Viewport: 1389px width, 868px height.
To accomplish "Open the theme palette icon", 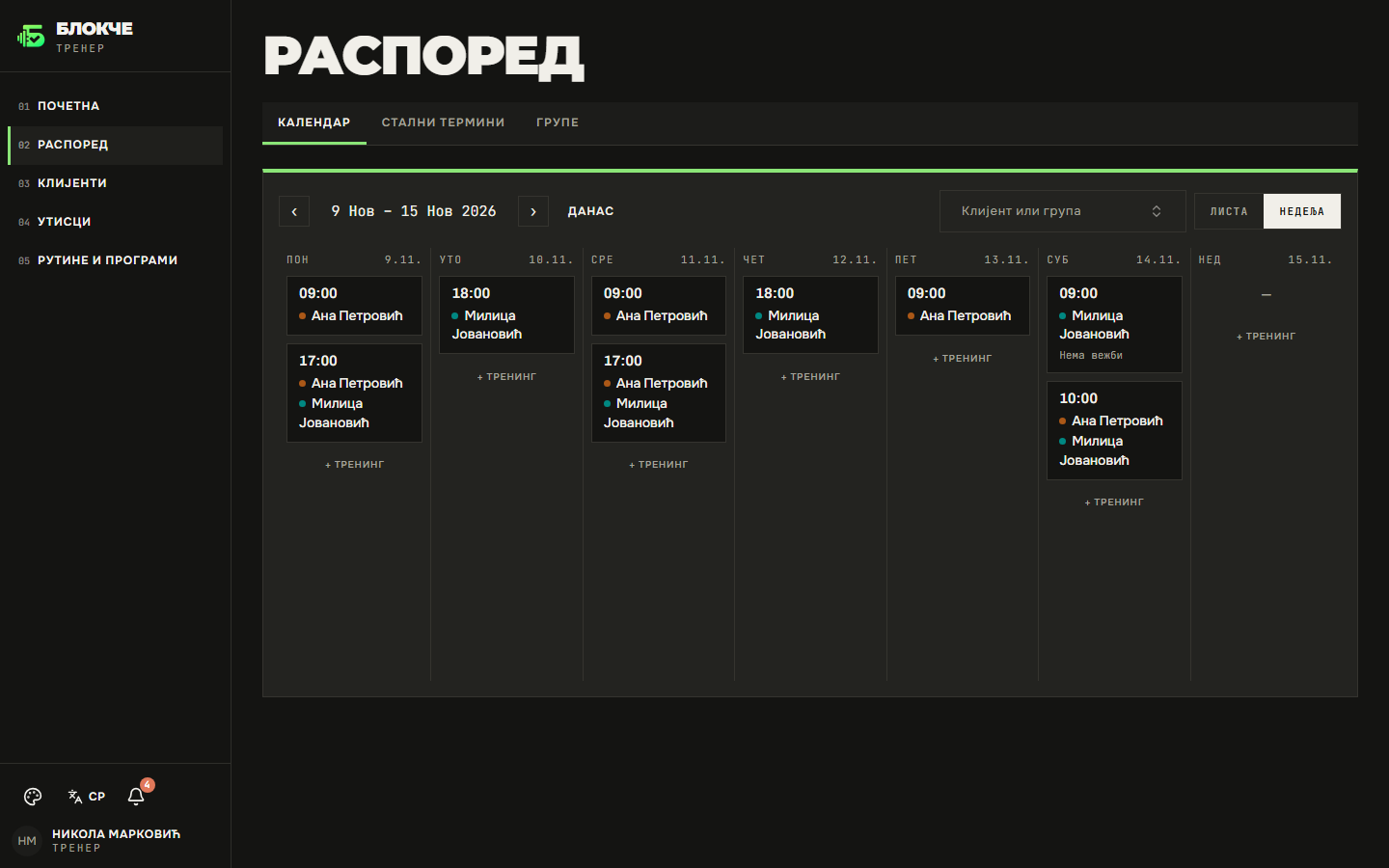I will (33, 797).
